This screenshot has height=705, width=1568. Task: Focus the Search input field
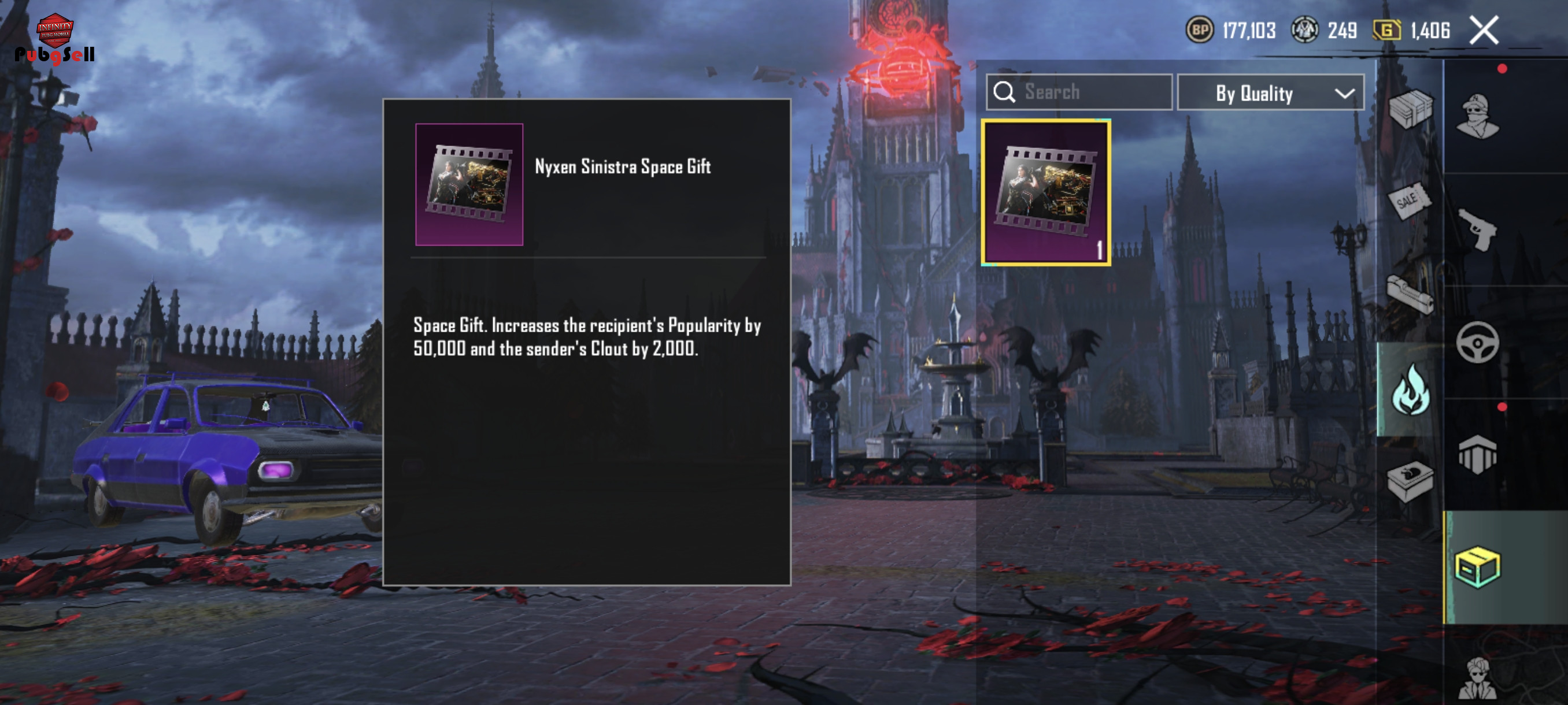click(x=1079, y=92)
